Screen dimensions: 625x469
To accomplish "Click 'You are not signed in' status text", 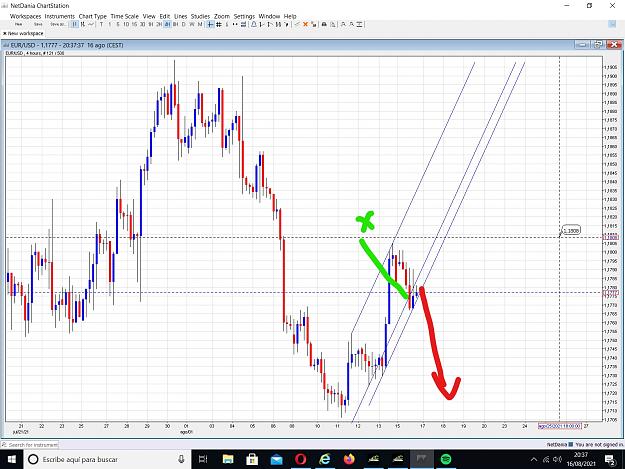I will pos(599,444).
